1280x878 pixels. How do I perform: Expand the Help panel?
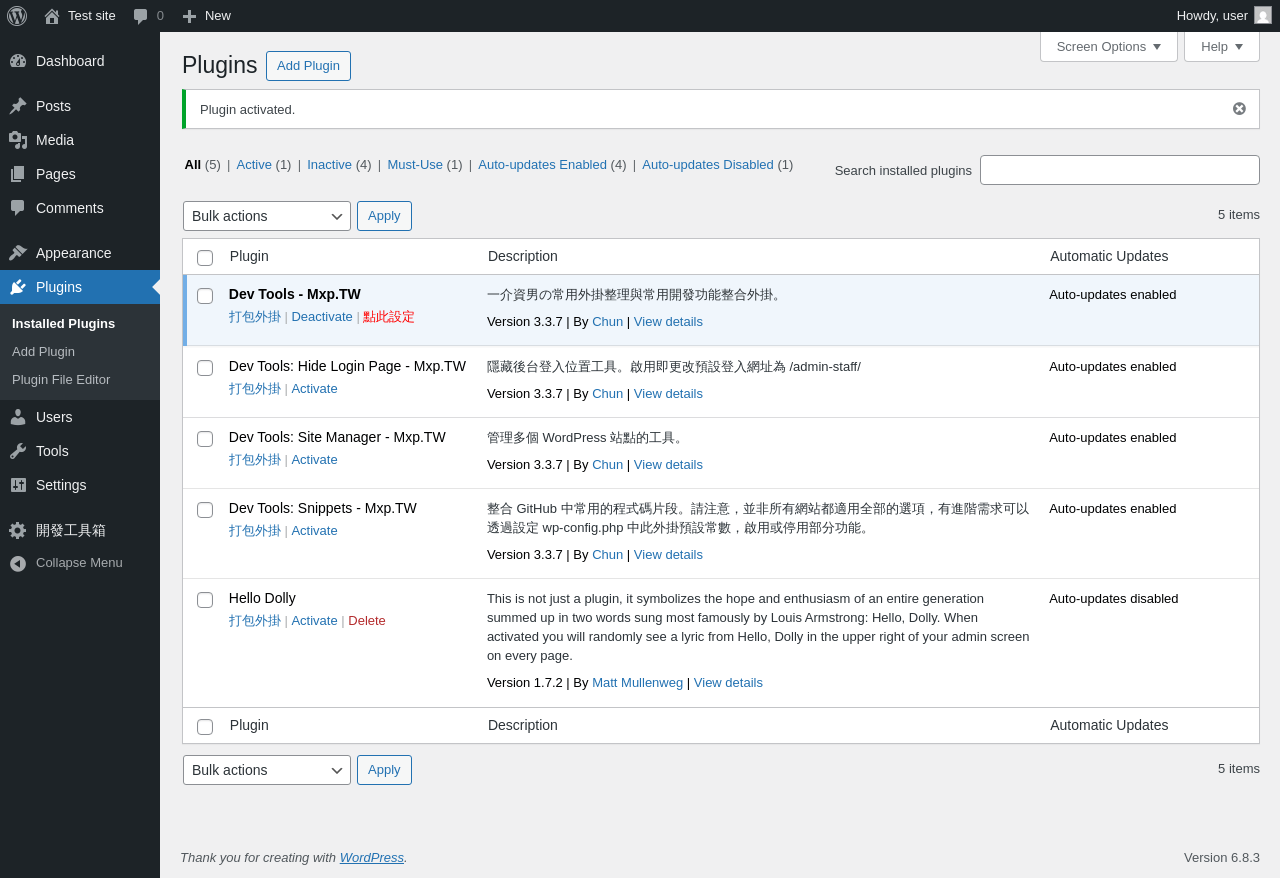coord(1221,46)
